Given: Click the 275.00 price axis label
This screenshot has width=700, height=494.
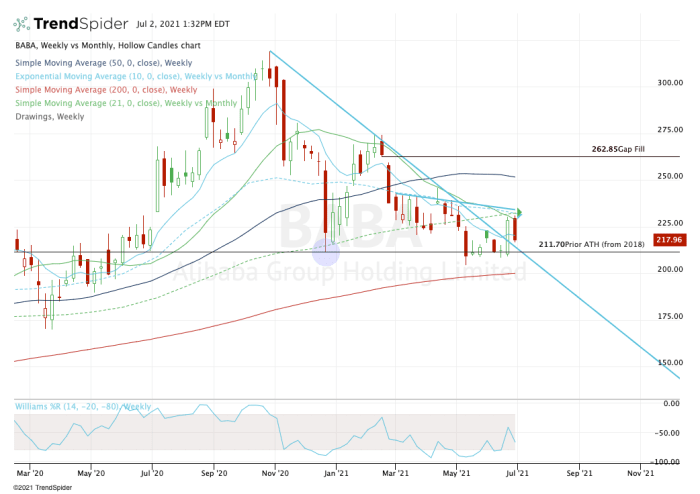Looking at the screenshot, I should (x=670, y=129).
